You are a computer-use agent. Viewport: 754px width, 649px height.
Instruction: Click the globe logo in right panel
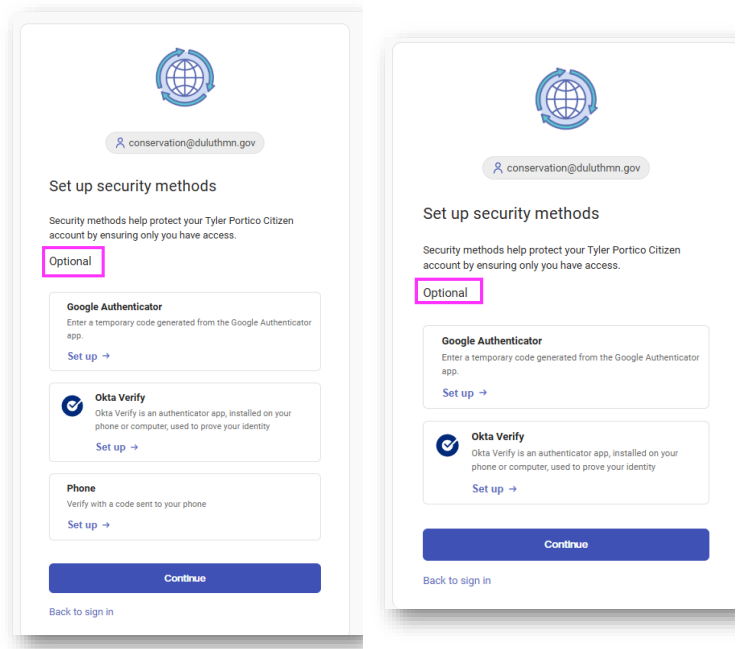point(565,98)
